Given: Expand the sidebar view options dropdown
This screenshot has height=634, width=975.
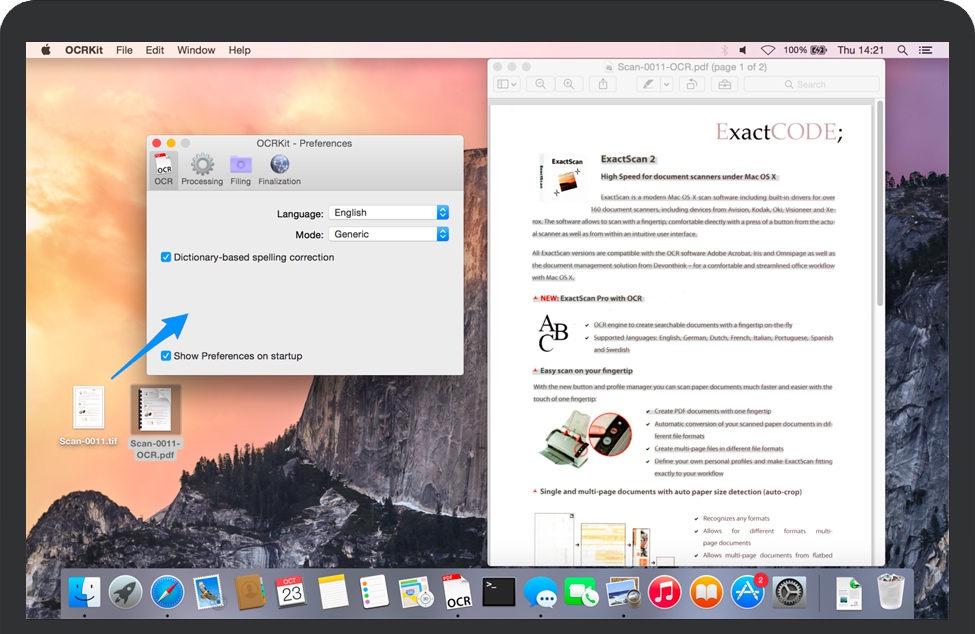Looking at the screenshot, I should point(507,85).
